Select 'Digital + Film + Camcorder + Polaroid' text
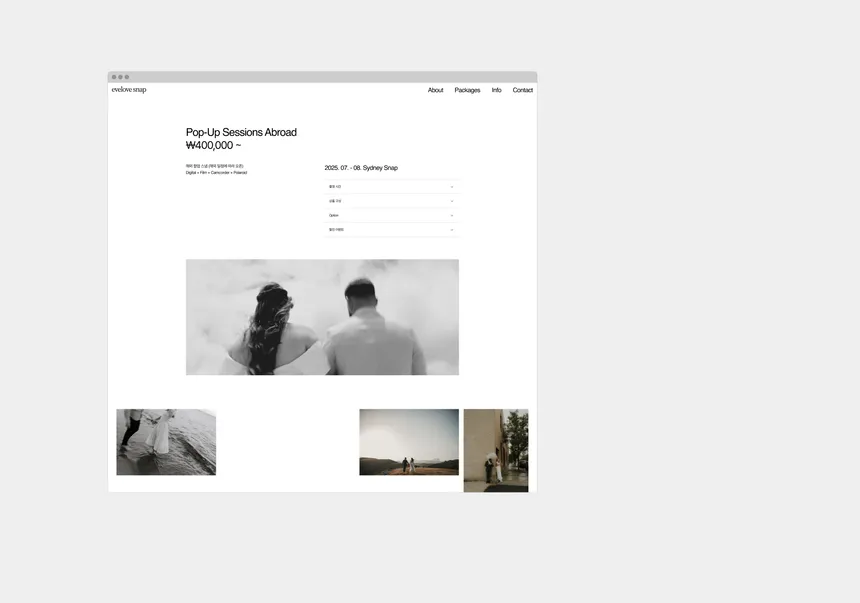 click(x=216, y=173)
